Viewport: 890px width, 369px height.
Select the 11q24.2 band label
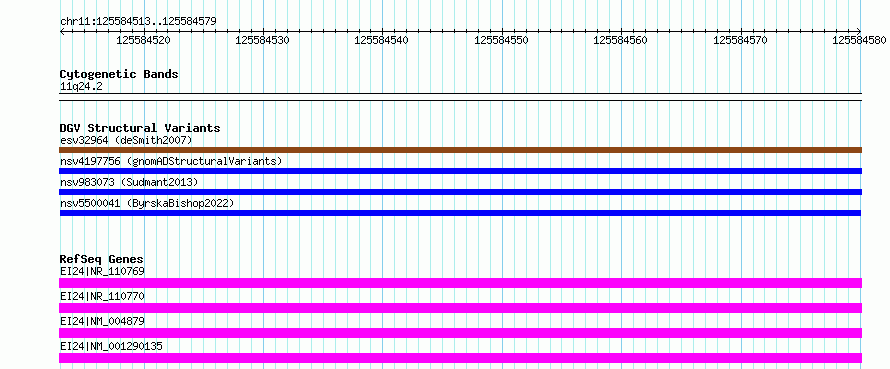(81, 86)
